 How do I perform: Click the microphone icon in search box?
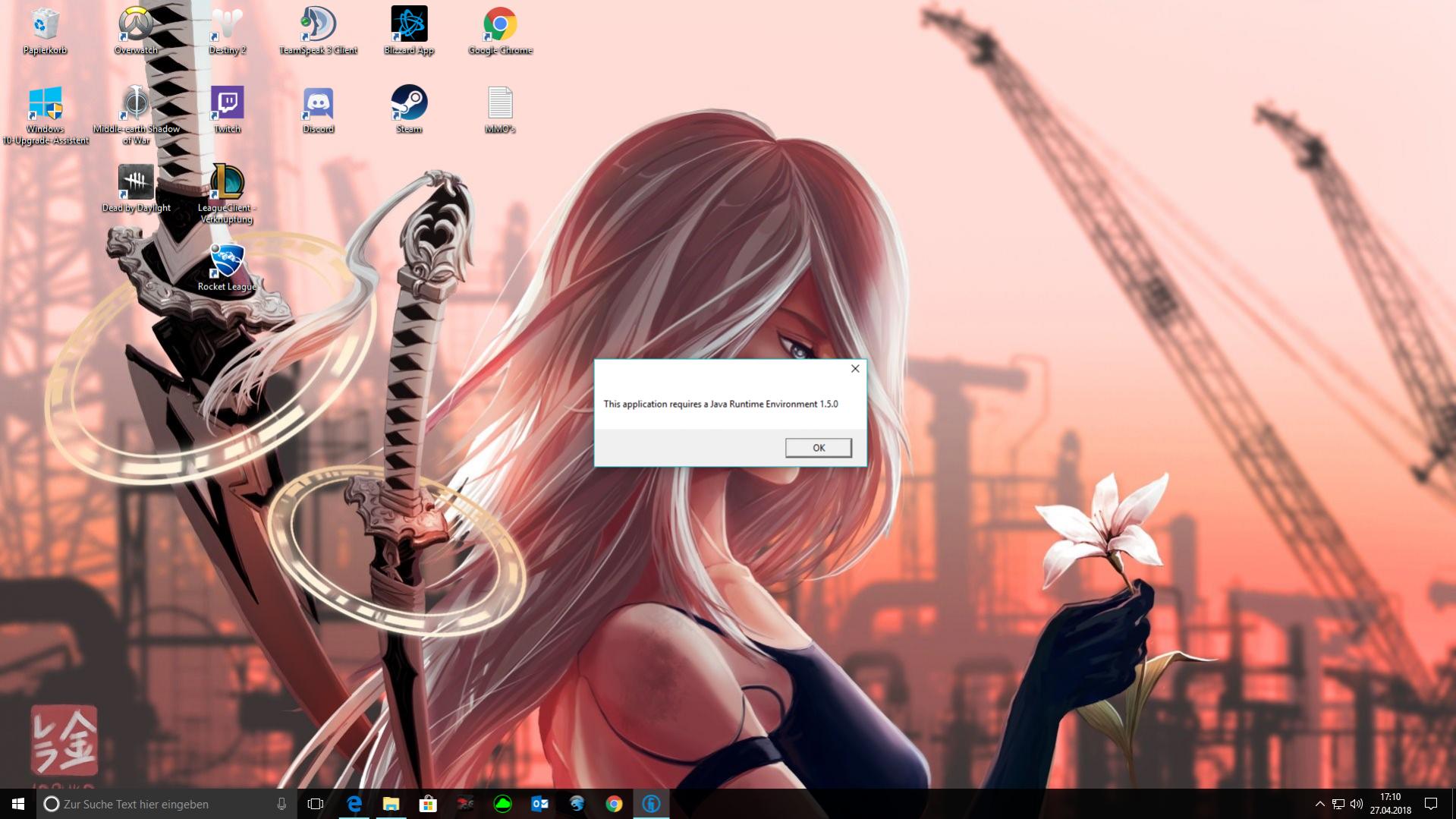(x=281, y=804)
